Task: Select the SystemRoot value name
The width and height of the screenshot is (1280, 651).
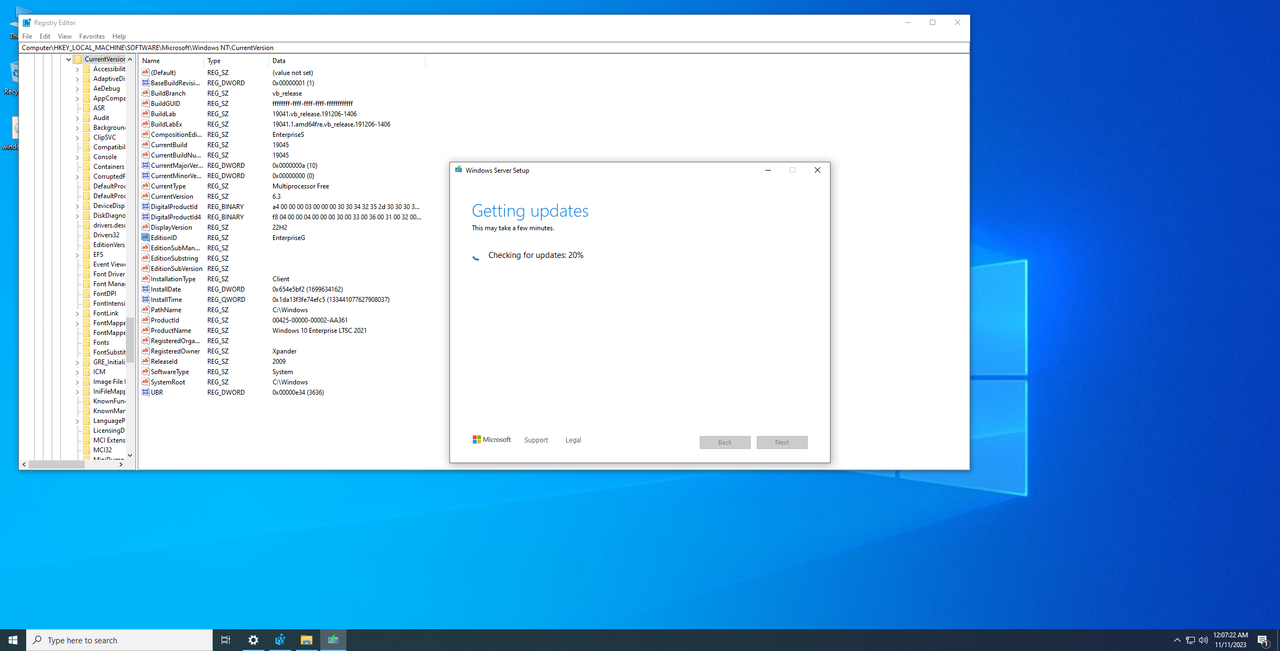Action: pos(168,382)
